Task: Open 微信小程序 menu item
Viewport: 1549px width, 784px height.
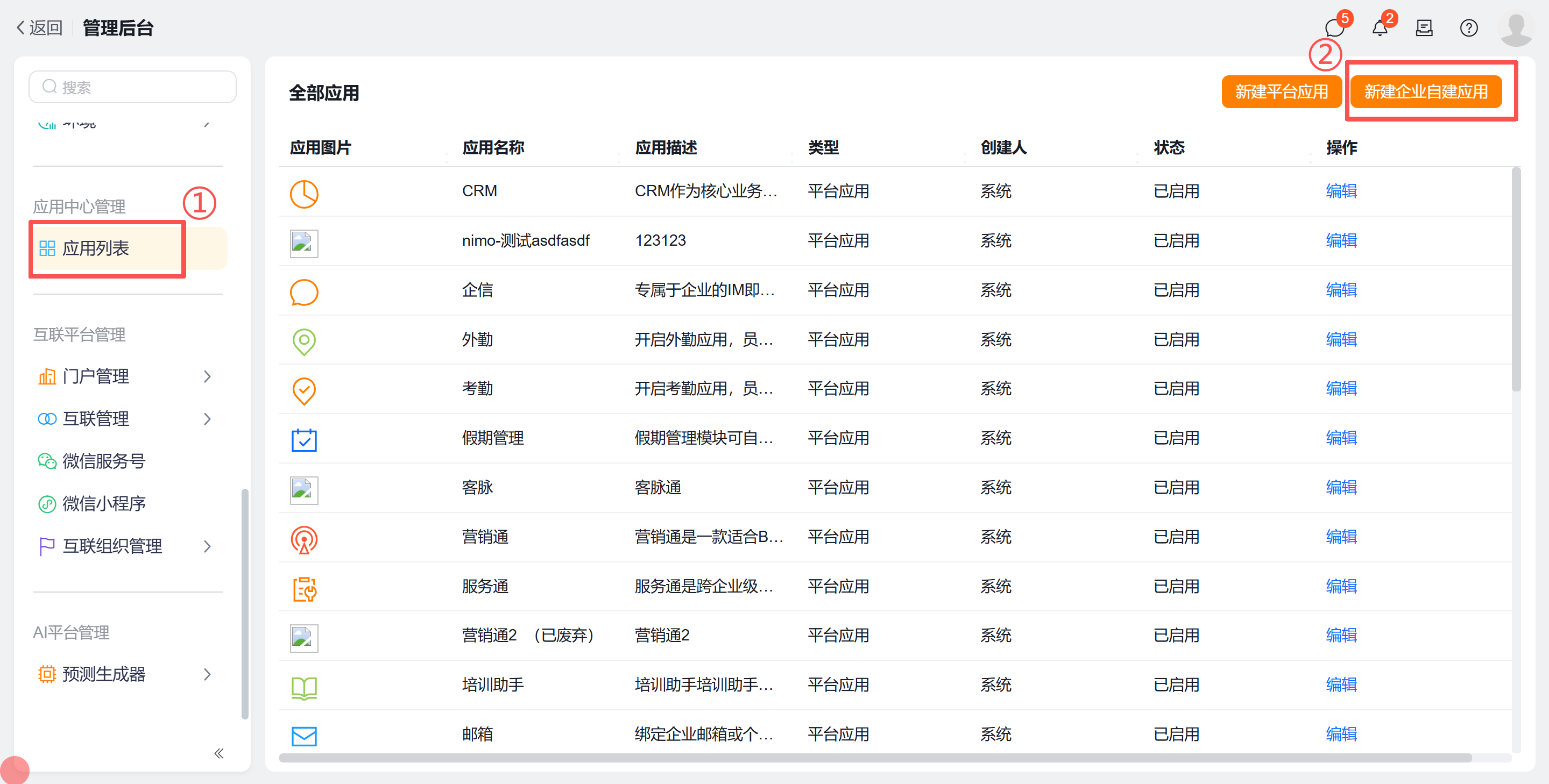Action: click(103, 503)
